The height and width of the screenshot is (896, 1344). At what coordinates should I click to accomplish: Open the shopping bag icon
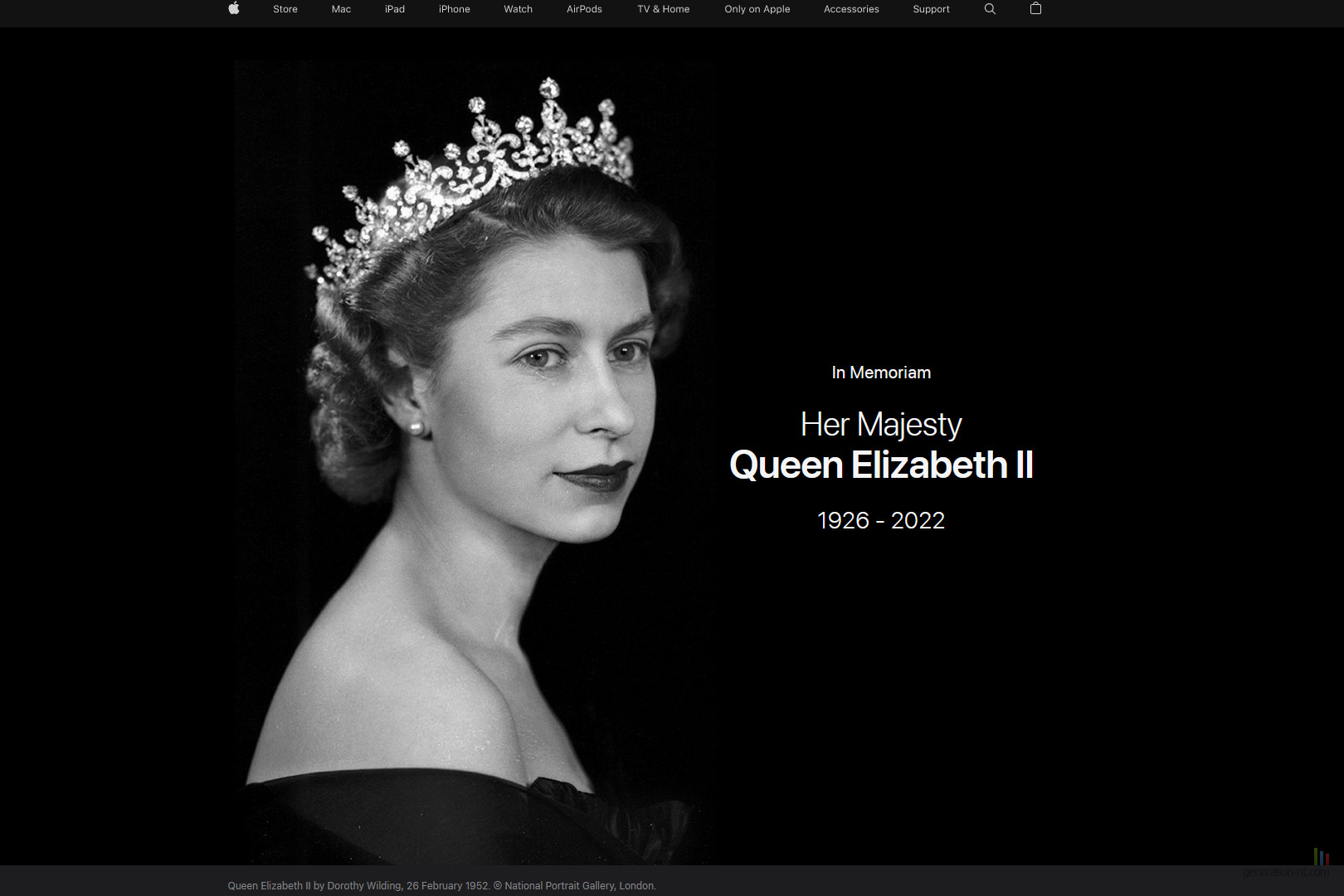(x=1035, y=8)
